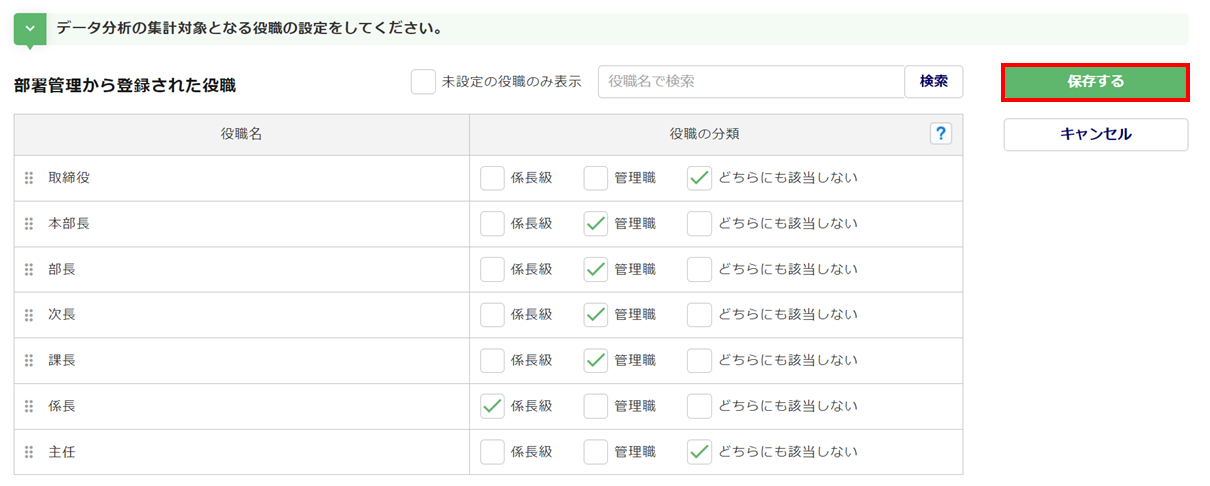
Task: Check 係長級 for the 主任 row
Action: (x=492, y=452)
